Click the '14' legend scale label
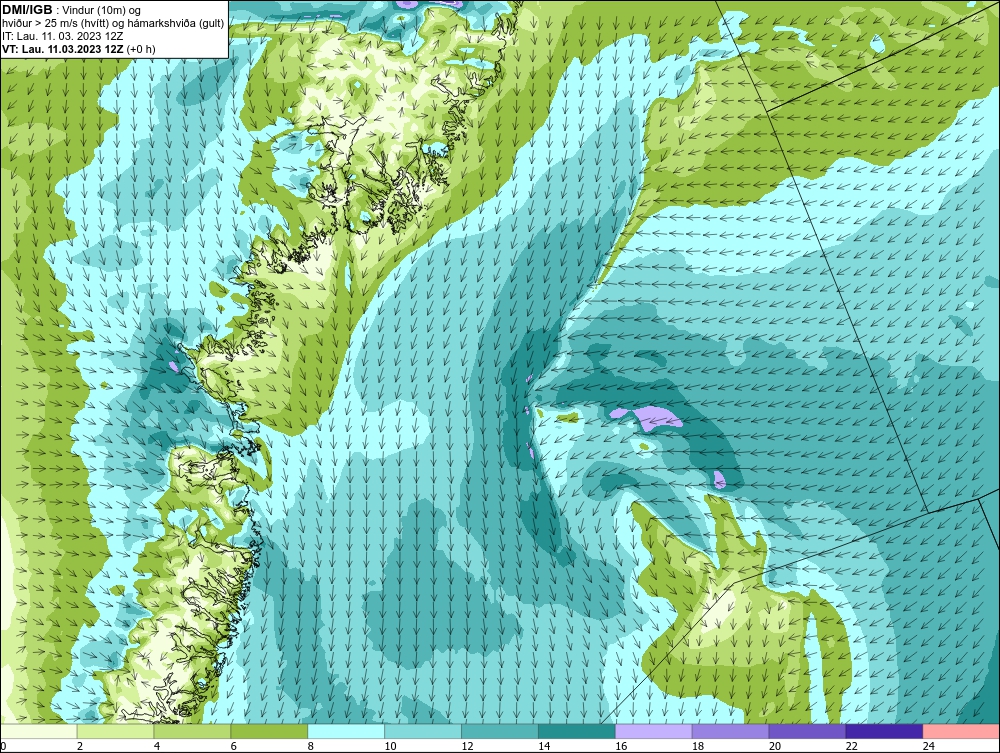1000x753 pixels. coord(544,746)
